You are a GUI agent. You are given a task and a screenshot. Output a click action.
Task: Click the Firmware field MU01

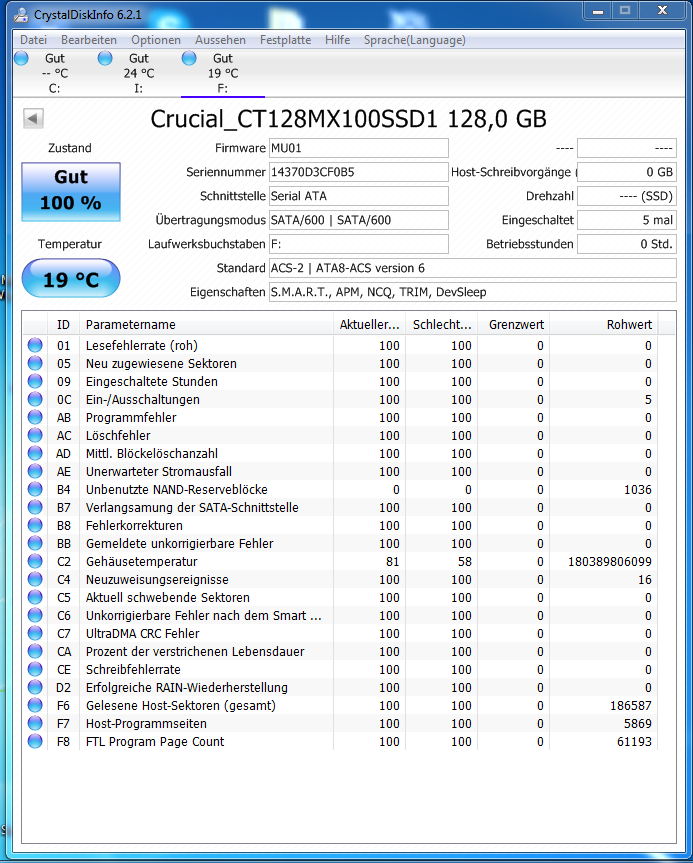pos(359,148)
